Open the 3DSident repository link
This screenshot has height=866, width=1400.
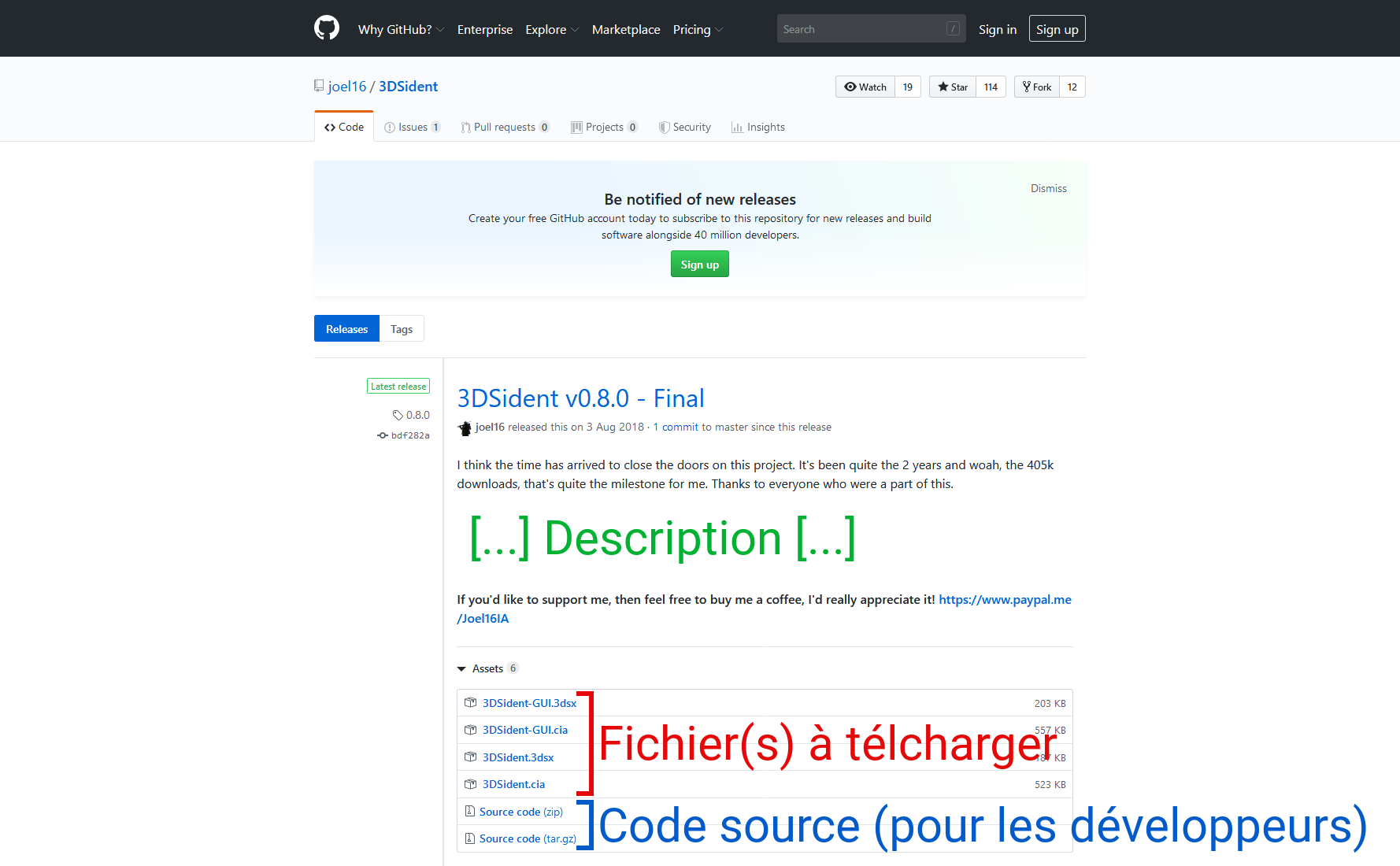click(408, 87)
